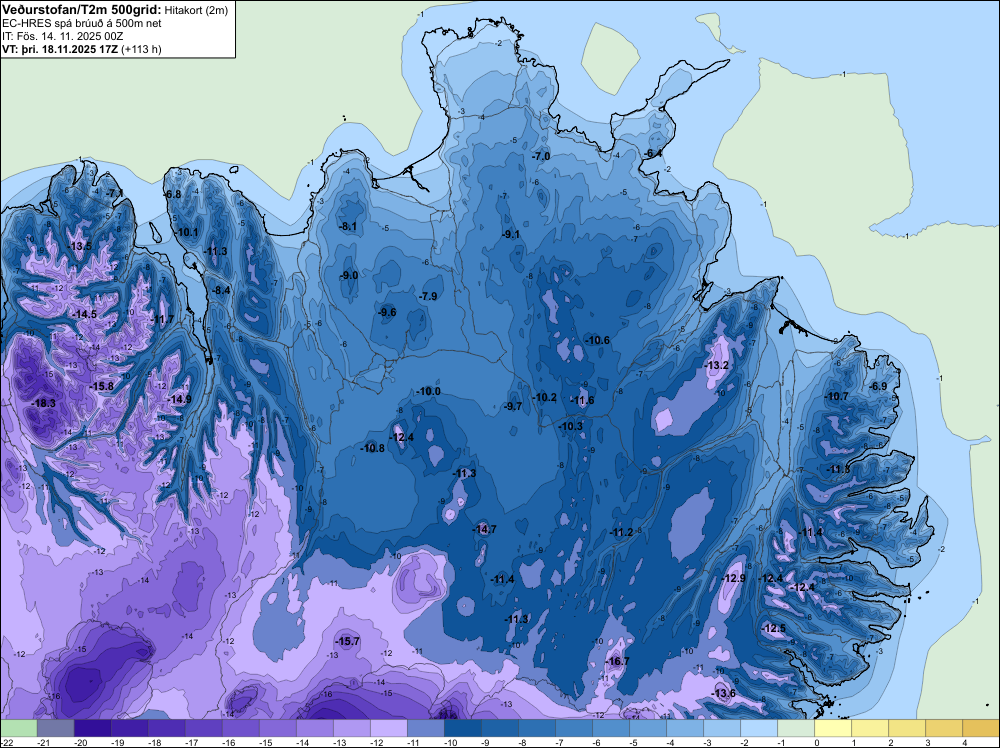Select the darkest purple legend swatch above -20

click(x=92, y=728)
